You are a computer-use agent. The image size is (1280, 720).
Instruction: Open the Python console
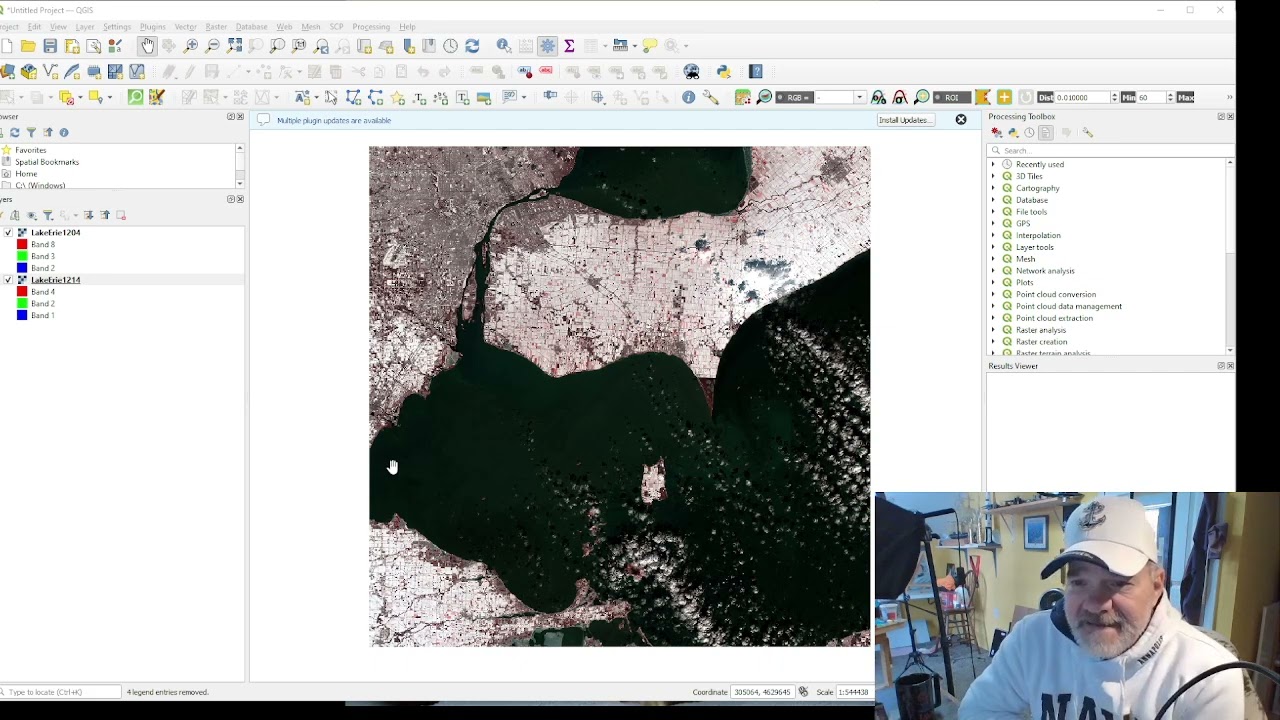coord(724,72)
